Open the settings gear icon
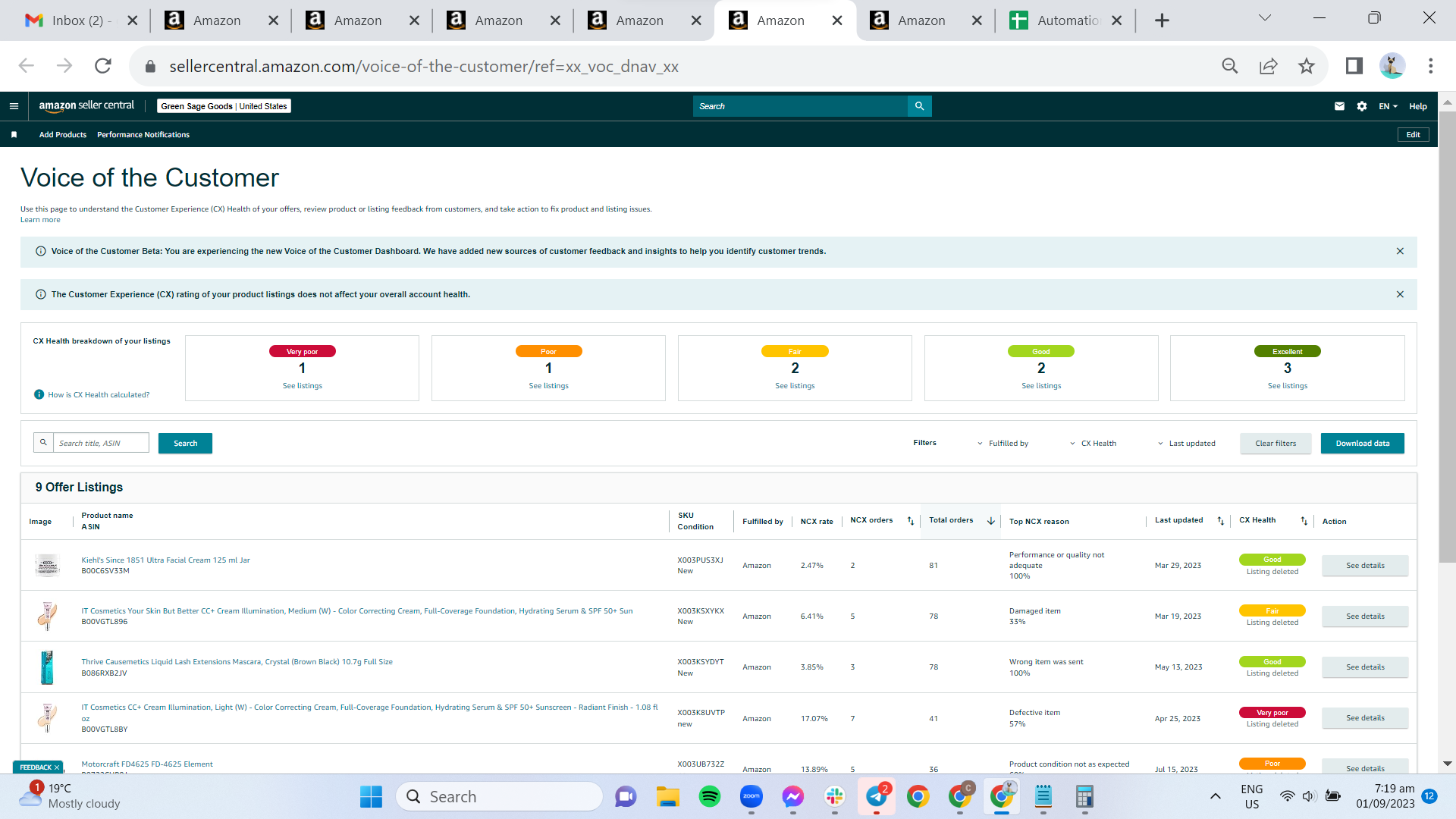This screenshot has width=1456, height=819. click(x=1362, y=106)
